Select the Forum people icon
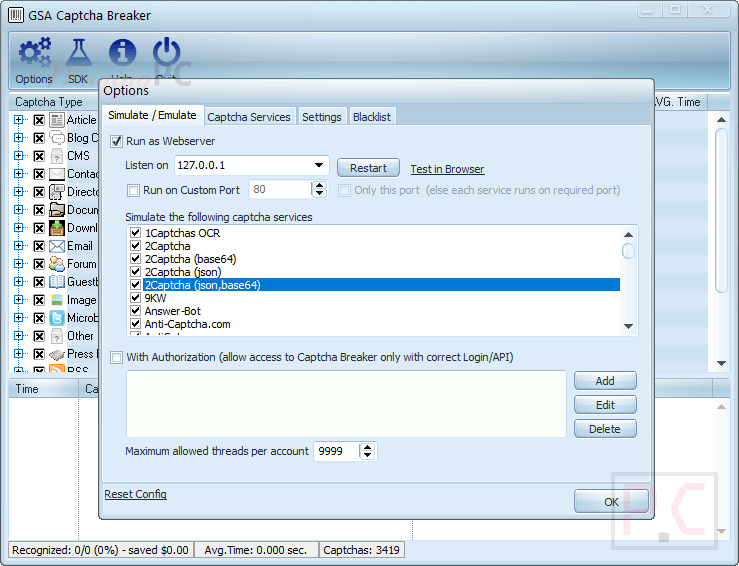 click(57, 264)
